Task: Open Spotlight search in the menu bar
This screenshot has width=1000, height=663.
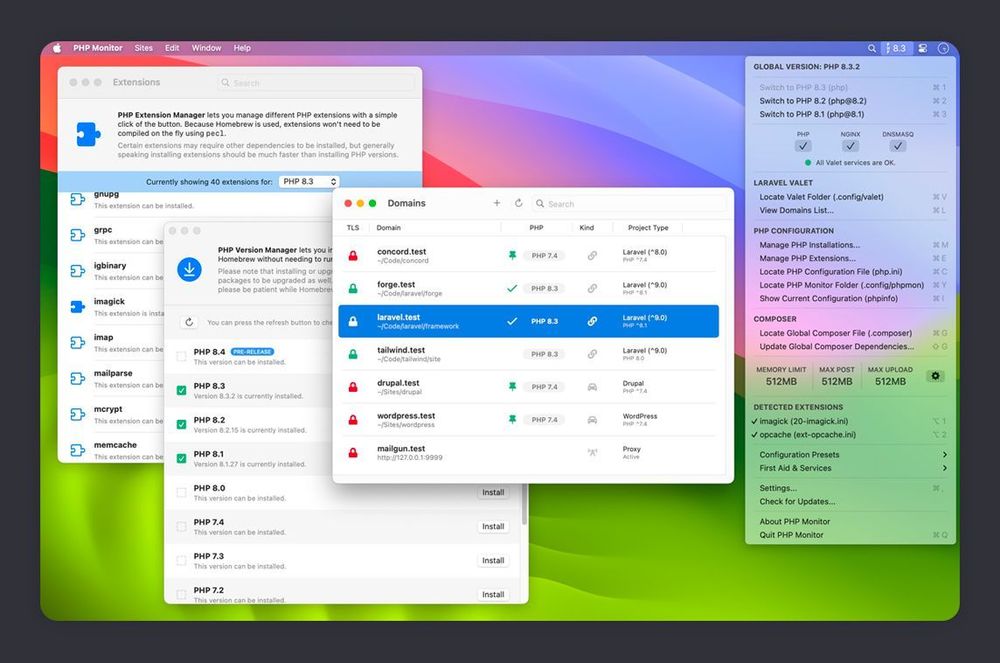Action: point(871,48)
